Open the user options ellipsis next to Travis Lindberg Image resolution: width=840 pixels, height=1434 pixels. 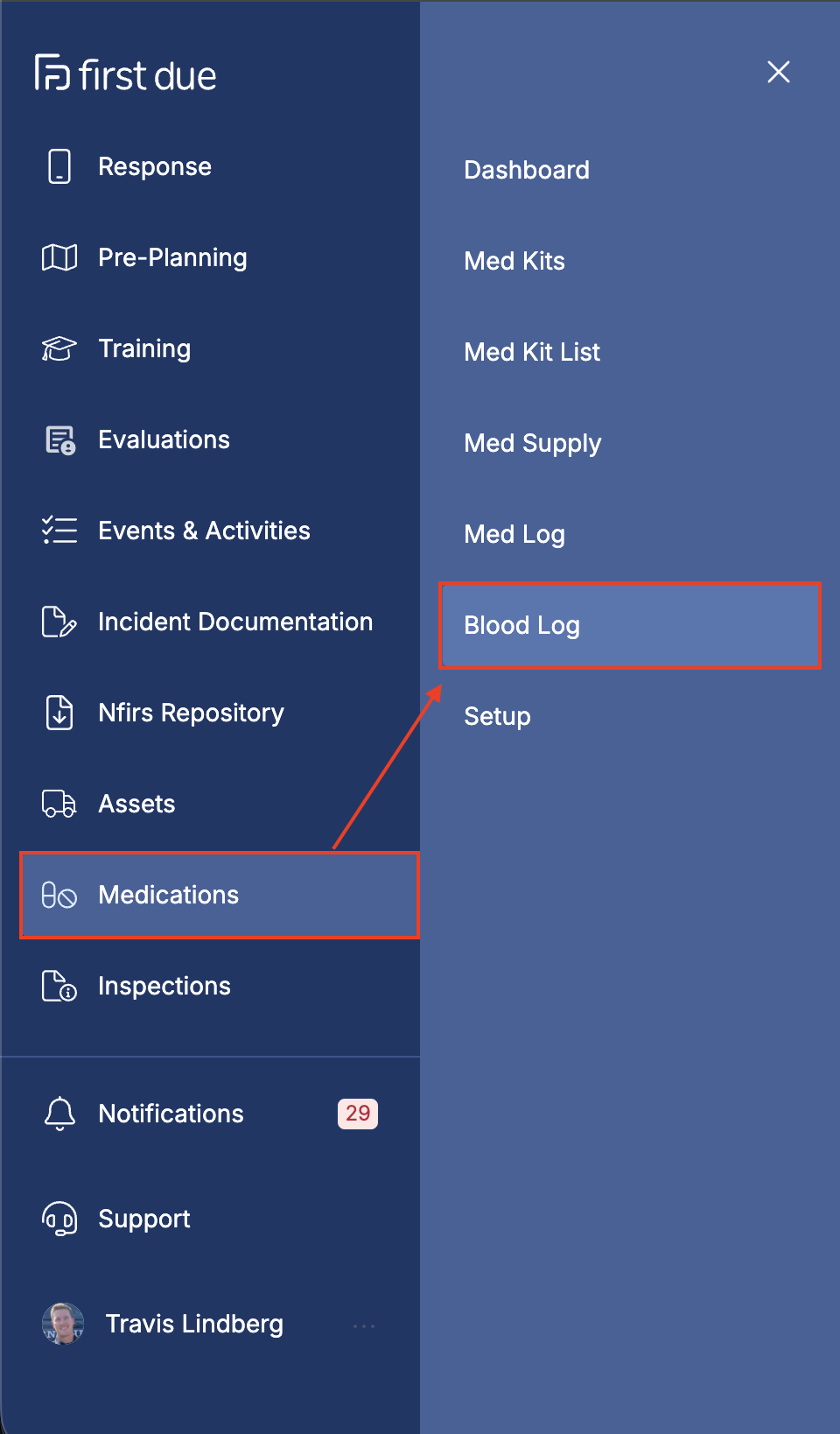[364, 1326]
